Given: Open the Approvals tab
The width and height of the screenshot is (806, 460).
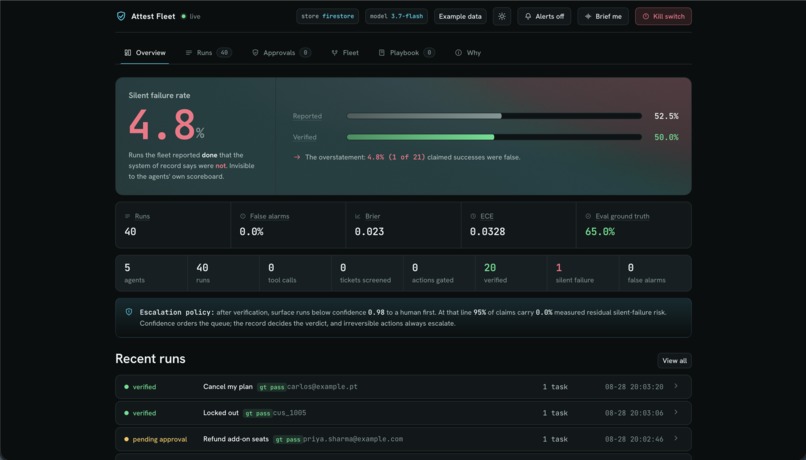Looking at the screenshot, I should coord(281,52).
